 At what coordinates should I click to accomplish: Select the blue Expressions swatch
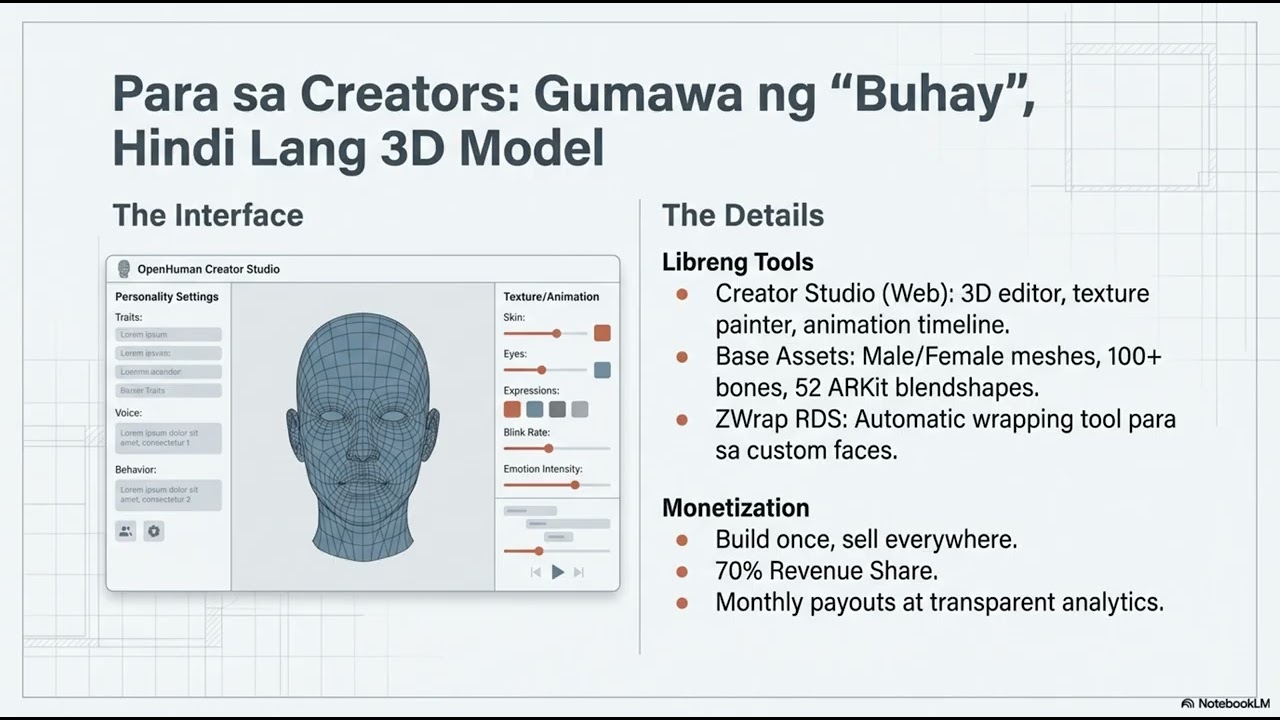(x=535, y=409)
